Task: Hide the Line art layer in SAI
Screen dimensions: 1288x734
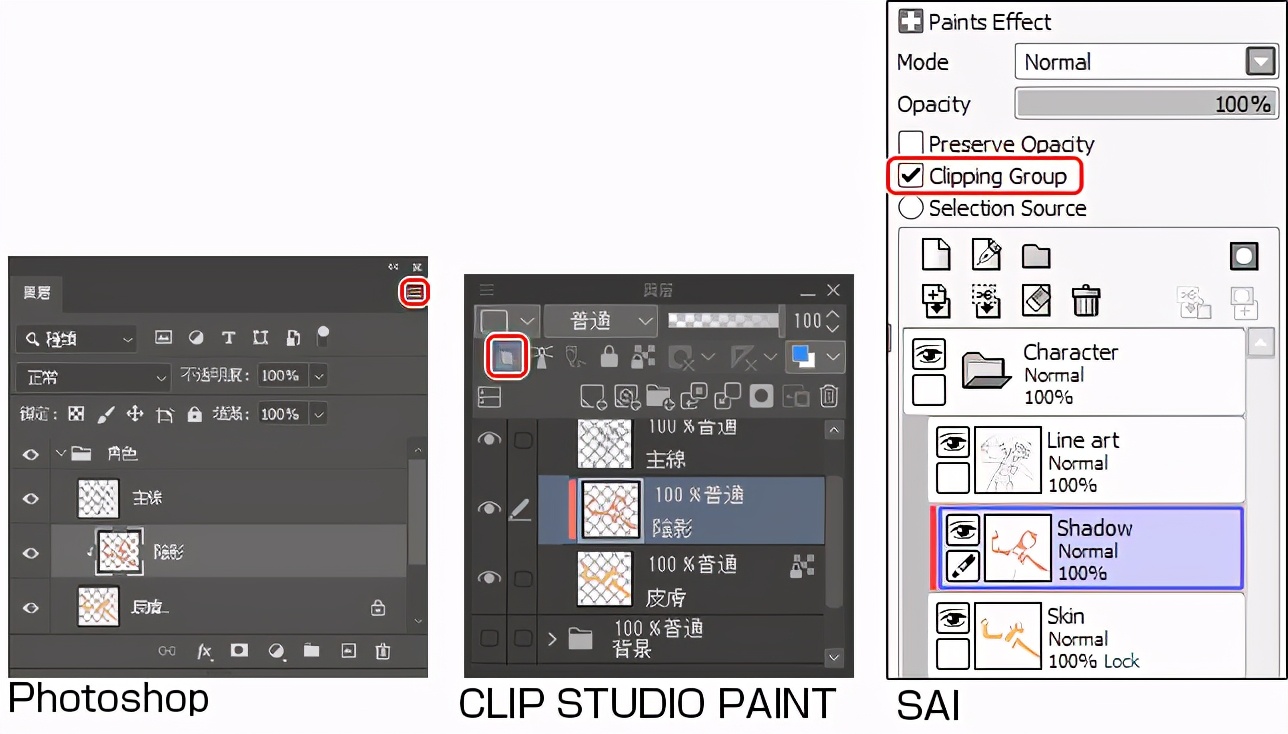Action: (x=953, y=443)
